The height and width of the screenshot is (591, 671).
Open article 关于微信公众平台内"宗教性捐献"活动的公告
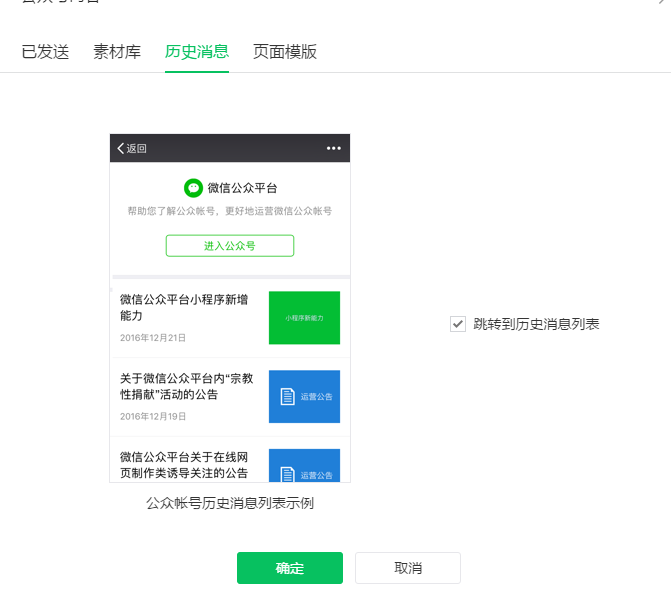coord(187,386)
